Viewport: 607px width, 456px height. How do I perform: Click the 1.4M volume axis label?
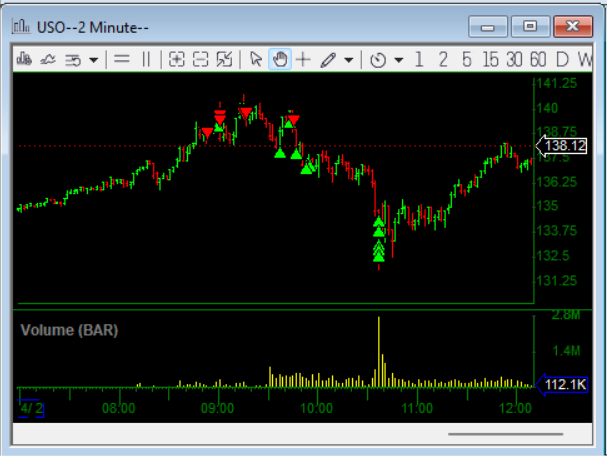pyautogui.click(x=566, y=351)
